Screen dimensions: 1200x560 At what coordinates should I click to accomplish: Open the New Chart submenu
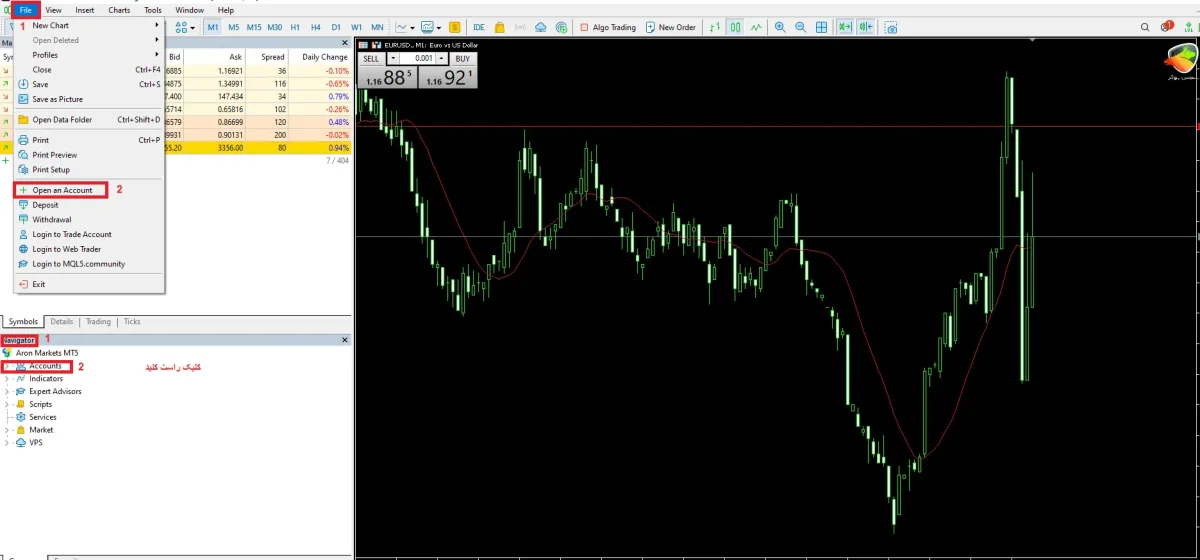coord(89,25)
